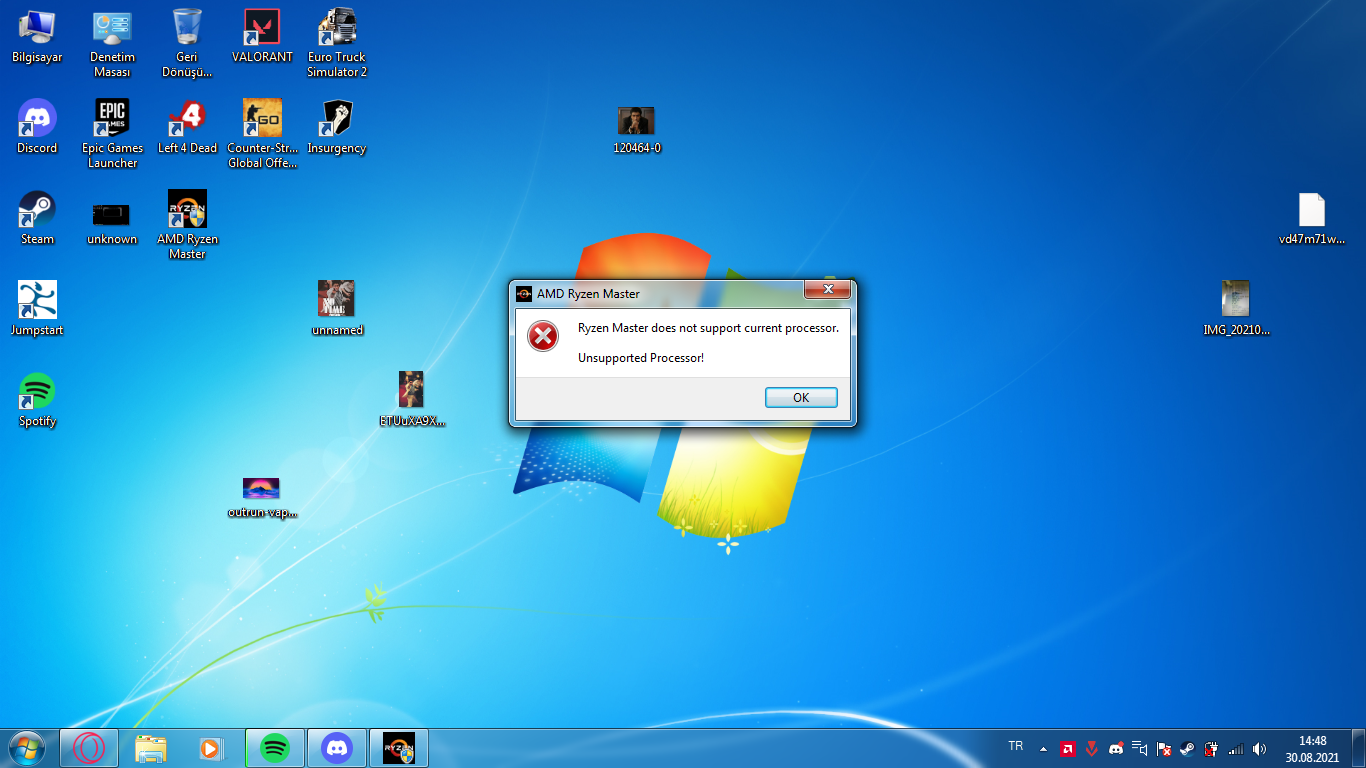Switch to Discord on the taskbar
Screen dimensions: 1366x768
[x=337, y=748]
